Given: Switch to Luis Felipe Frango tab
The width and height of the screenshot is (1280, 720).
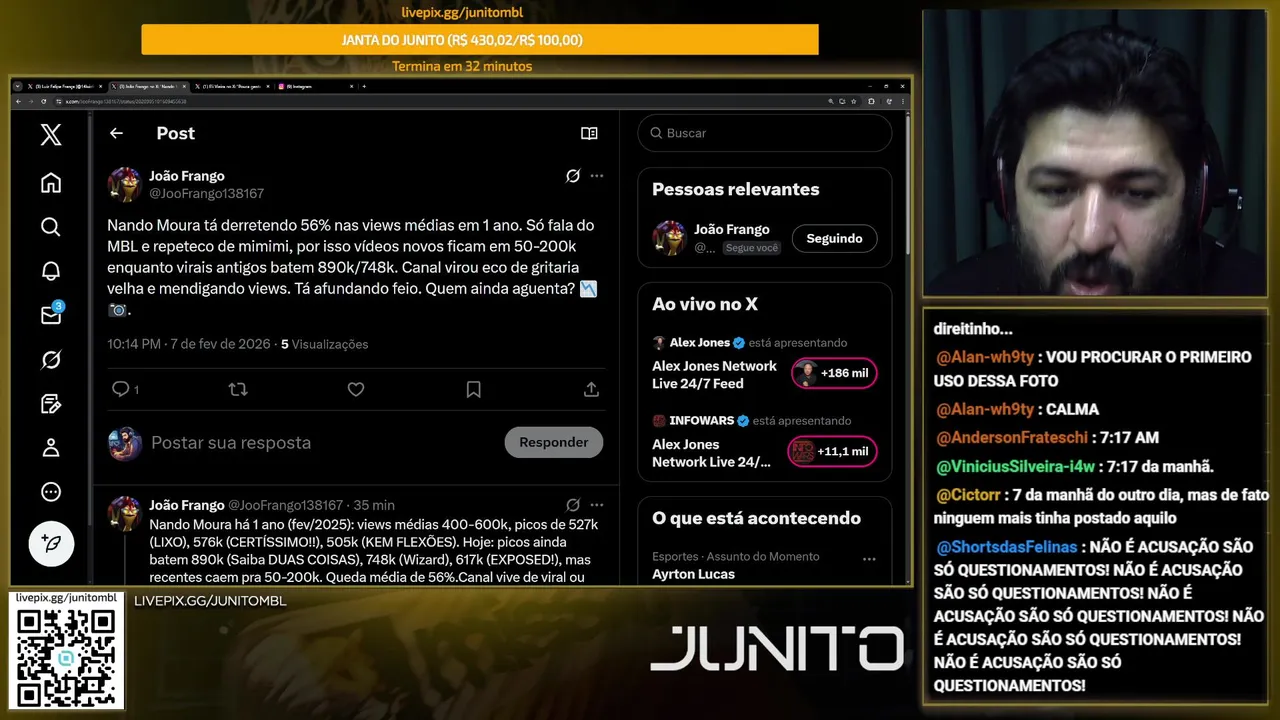Looking at the screenshot, I should (x=63, y=86).
